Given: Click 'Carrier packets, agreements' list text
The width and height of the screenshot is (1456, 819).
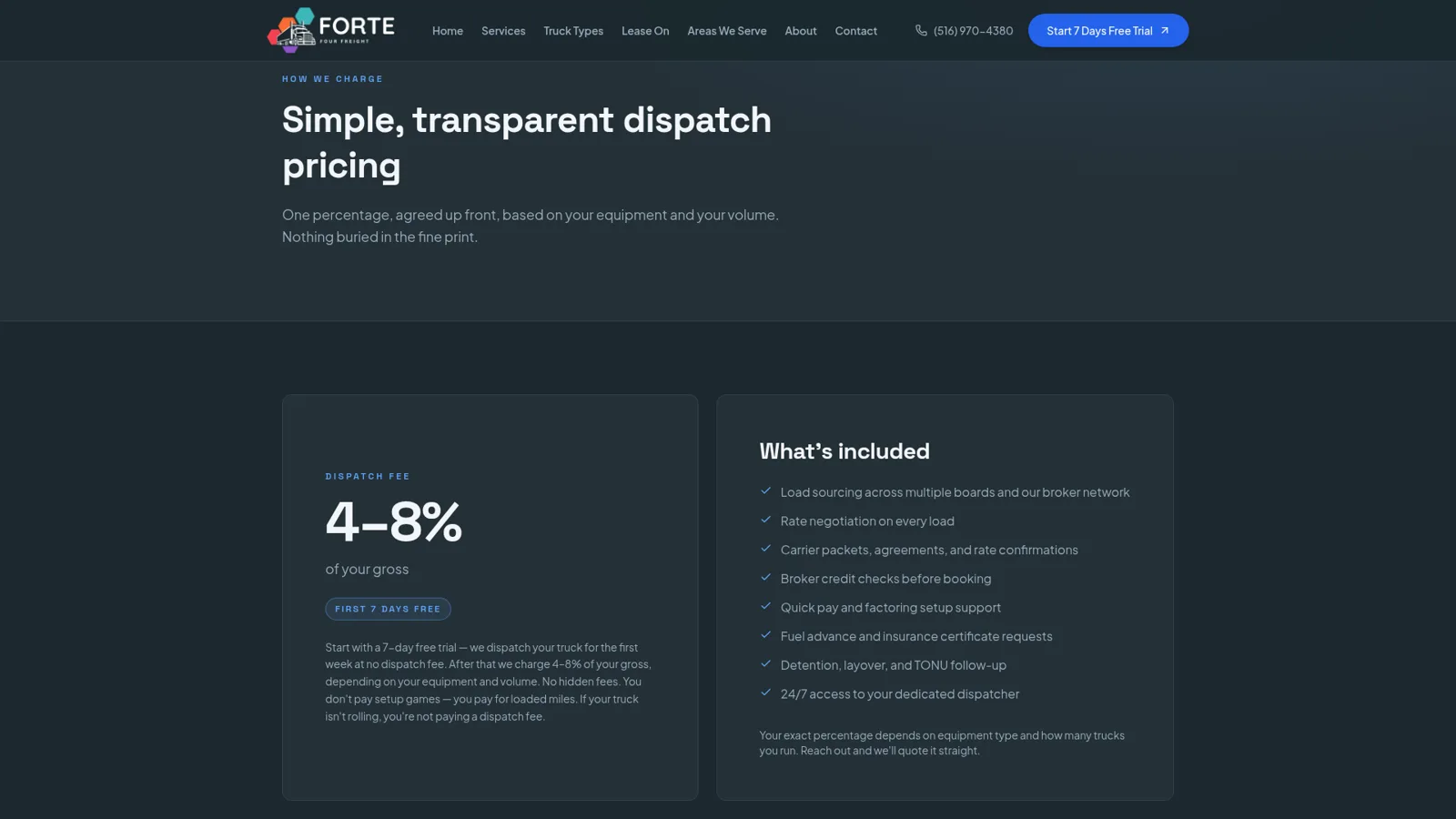Looking at the screenshot, I should [x=929, y=550].
